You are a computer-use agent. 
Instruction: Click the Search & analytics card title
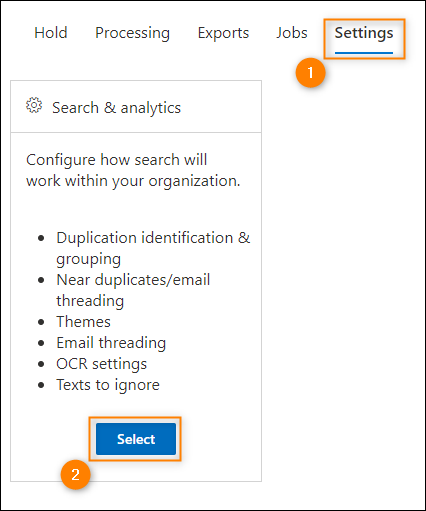point(116,108)
